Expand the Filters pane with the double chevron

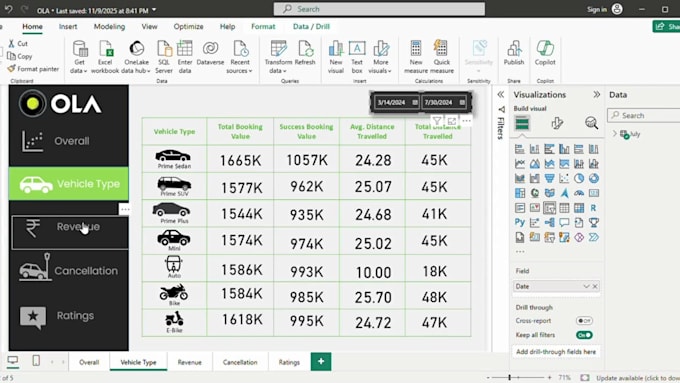[x=500, y=94]
